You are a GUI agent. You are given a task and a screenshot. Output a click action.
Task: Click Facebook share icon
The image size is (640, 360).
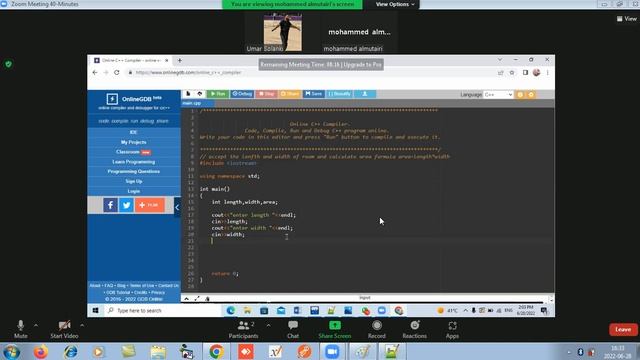(x=110, y=205)
